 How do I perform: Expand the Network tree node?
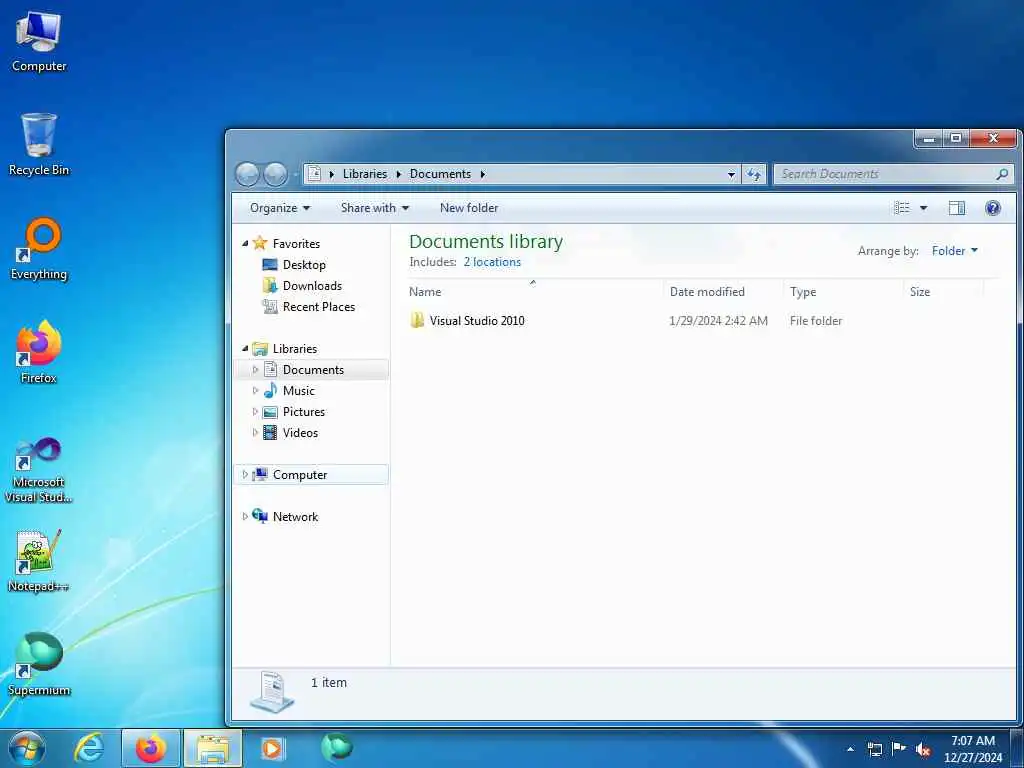coord(245,517)
